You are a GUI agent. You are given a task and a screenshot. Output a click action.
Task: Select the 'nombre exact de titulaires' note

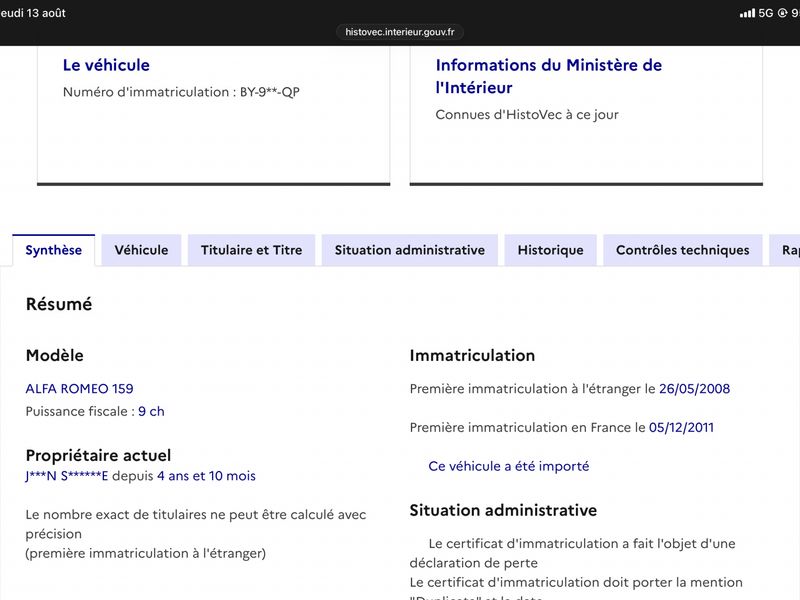click(x=196, y=534)
